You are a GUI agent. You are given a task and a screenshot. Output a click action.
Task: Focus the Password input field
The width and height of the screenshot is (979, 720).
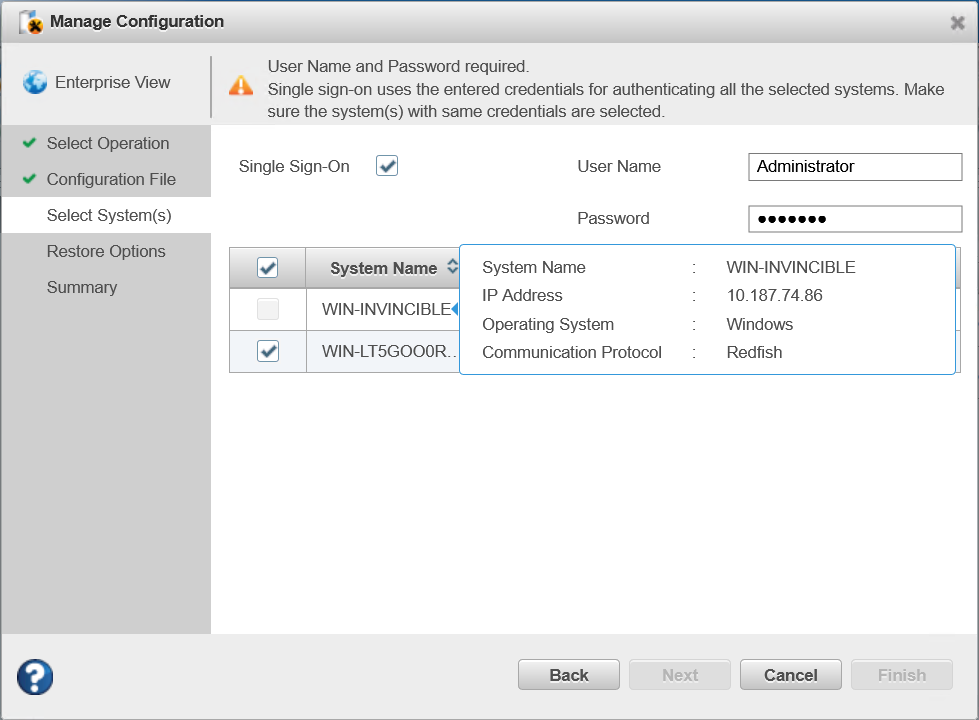pyautogui.click(x=854, y=219)
